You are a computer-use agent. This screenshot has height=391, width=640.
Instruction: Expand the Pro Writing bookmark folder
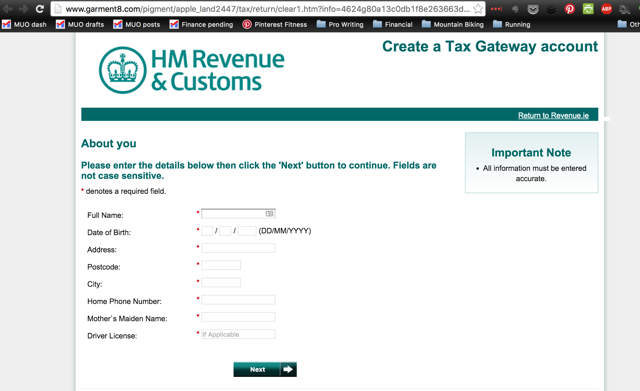point(340,24)
